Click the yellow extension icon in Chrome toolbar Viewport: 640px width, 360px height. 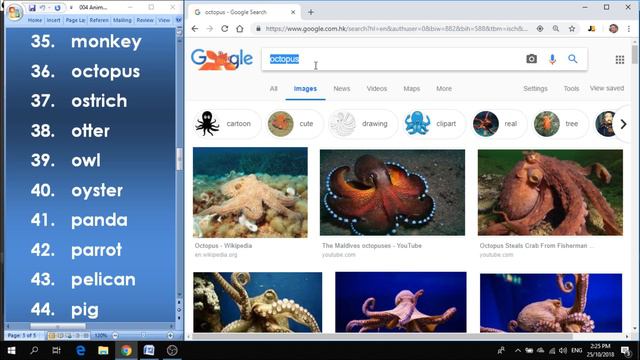592,29
